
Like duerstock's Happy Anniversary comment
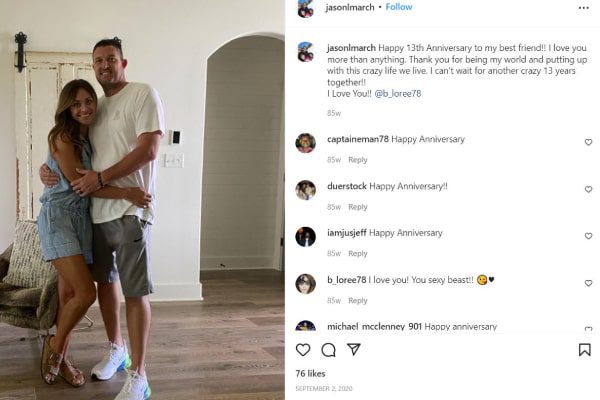pyautogui.click(x=589, y=189)
